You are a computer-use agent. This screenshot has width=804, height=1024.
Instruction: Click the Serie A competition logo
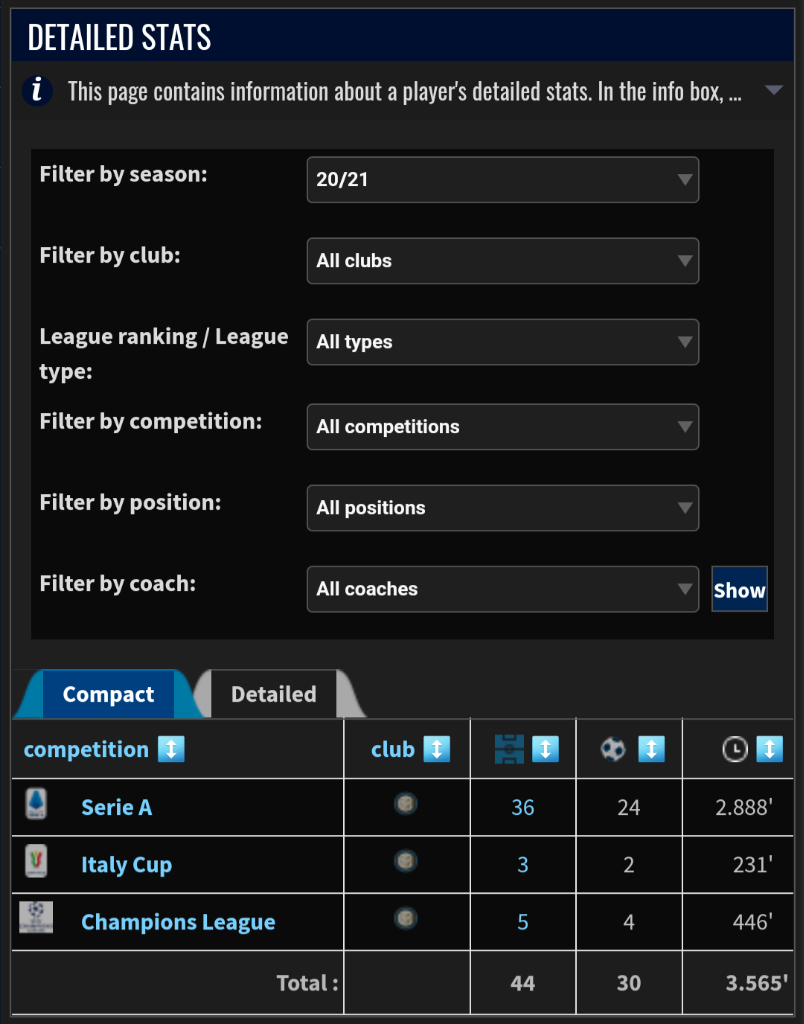coord(36,805)
